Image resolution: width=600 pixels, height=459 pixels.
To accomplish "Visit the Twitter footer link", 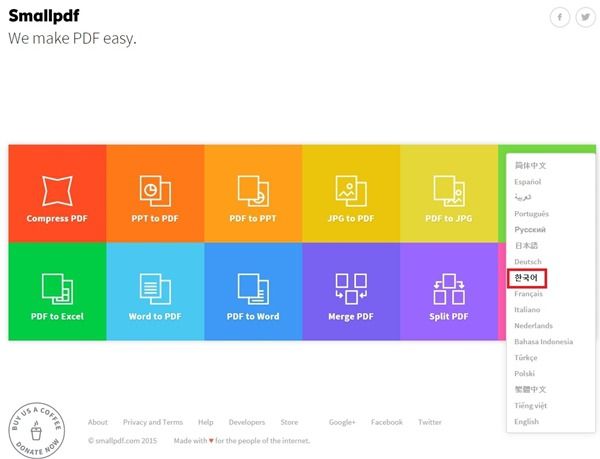I will [429, 422].
